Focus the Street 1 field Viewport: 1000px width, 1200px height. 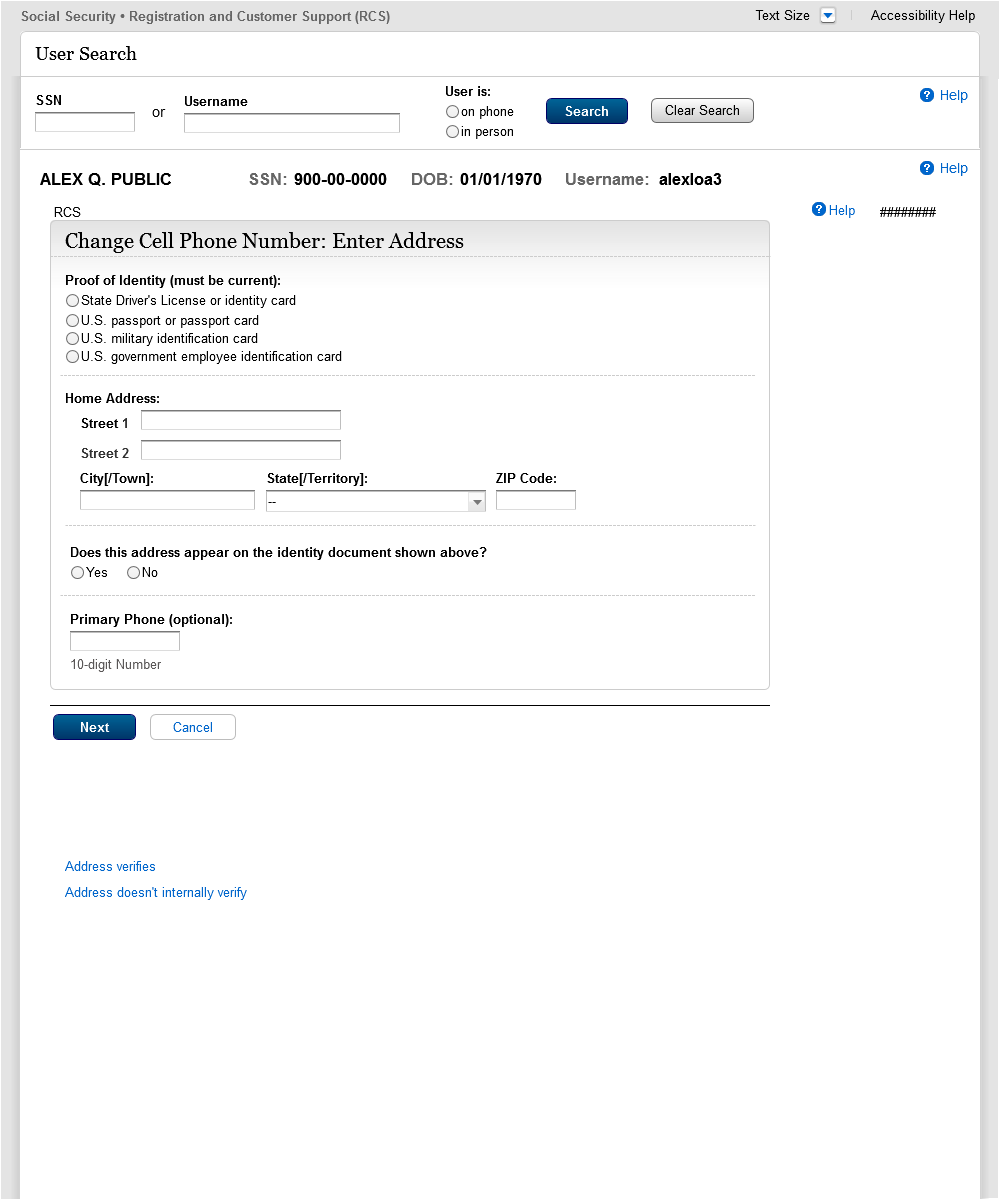[241, 420]
